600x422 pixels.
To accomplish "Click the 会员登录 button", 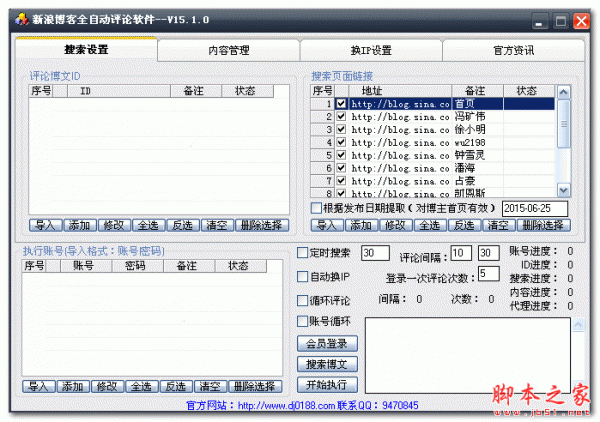I will click(x=327, y=344).
